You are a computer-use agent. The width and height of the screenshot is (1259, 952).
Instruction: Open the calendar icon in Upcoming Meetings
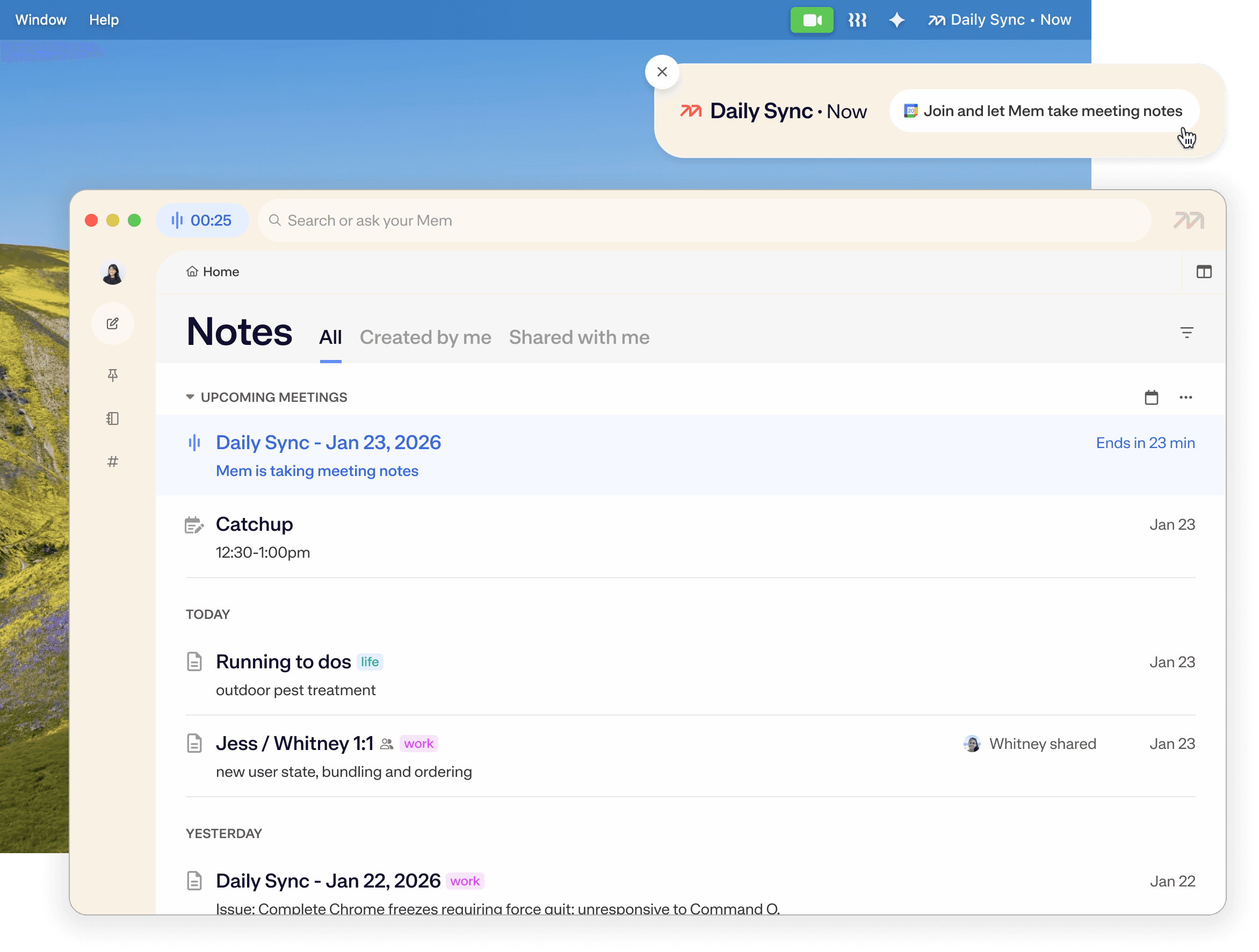[1151, 398]
